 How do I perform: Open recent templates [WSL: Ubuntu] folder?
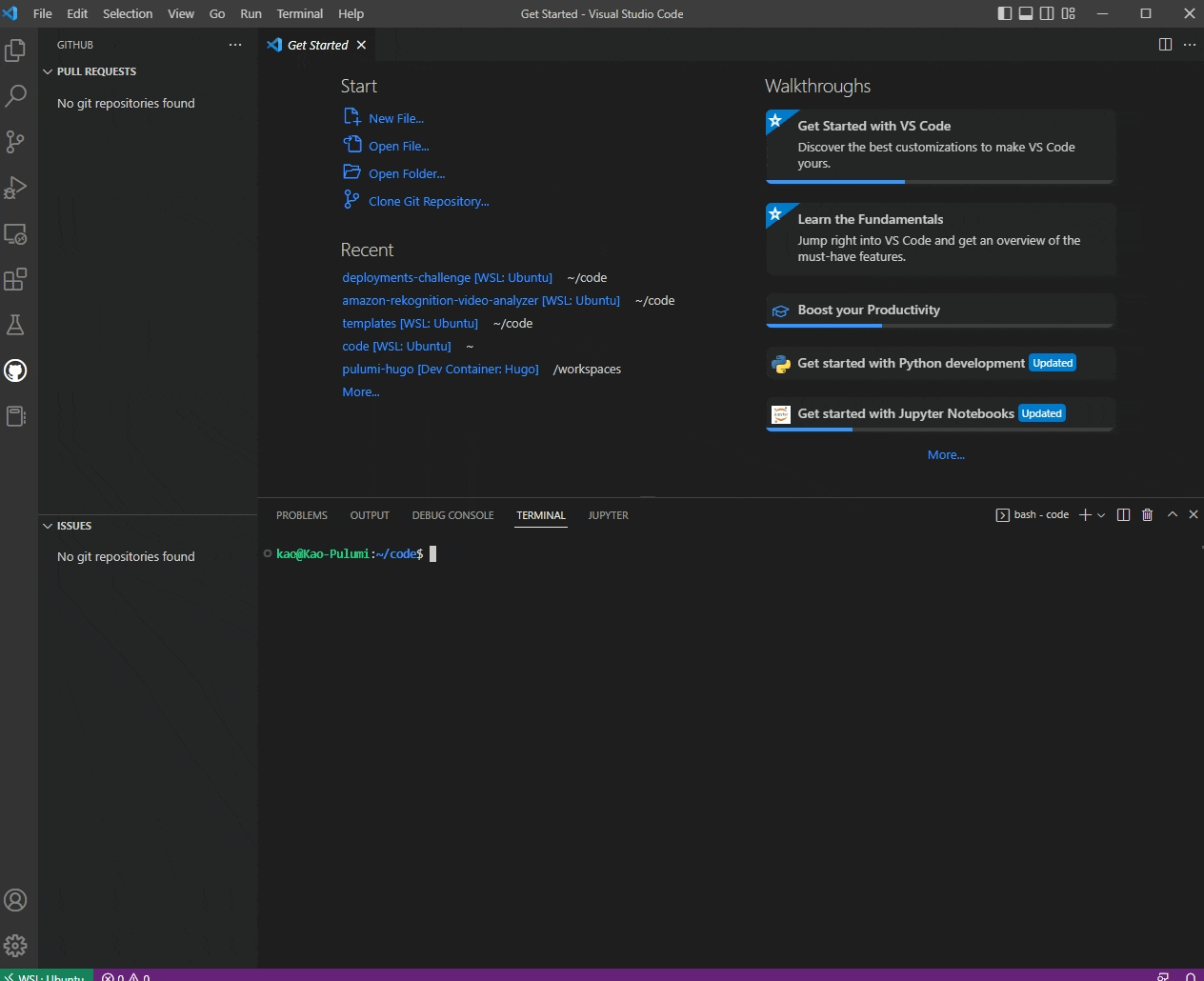(410, 323)
